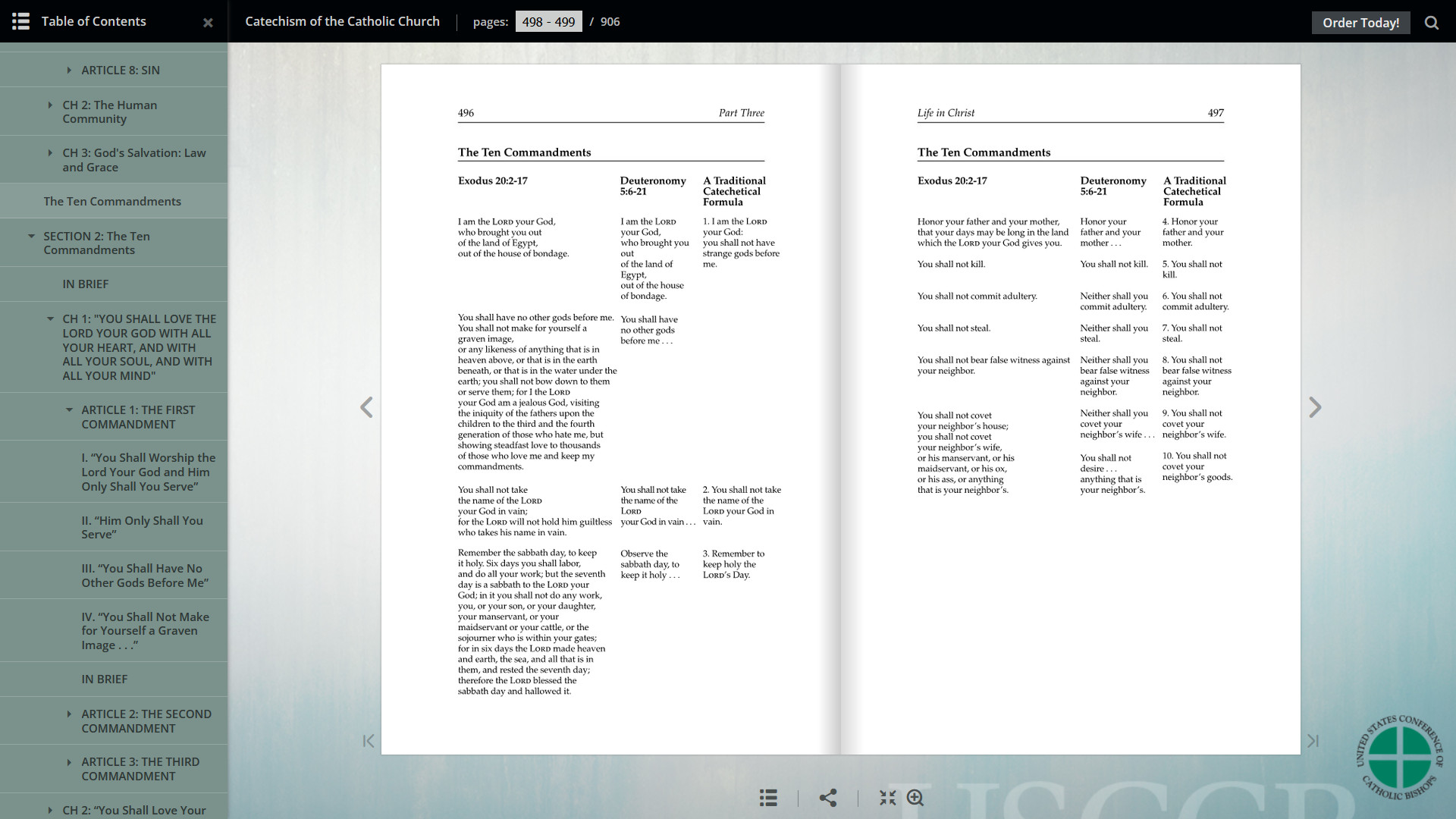Viewport: 1456px width, 819px height.
Task: Click the search magnifier icon
Action: (x=1431, y=22)
